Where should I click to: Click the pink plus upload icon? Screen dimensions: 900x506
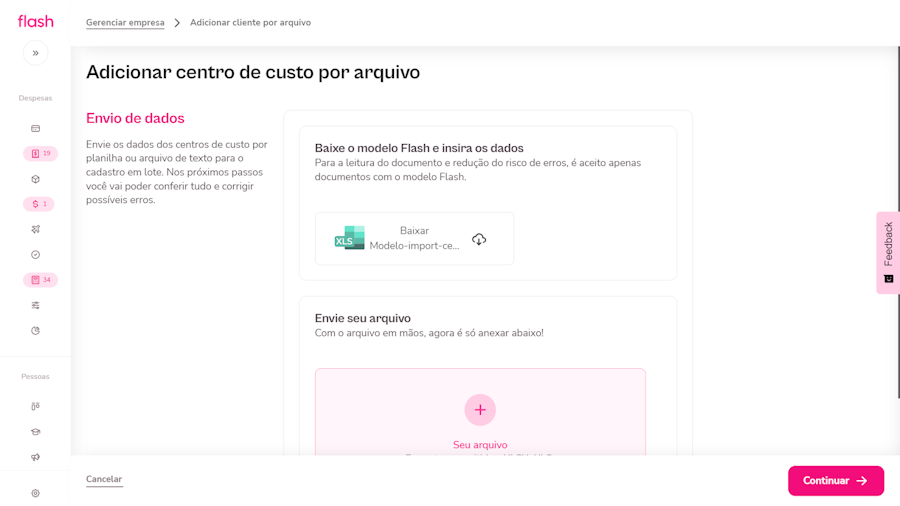coord(480,410)
